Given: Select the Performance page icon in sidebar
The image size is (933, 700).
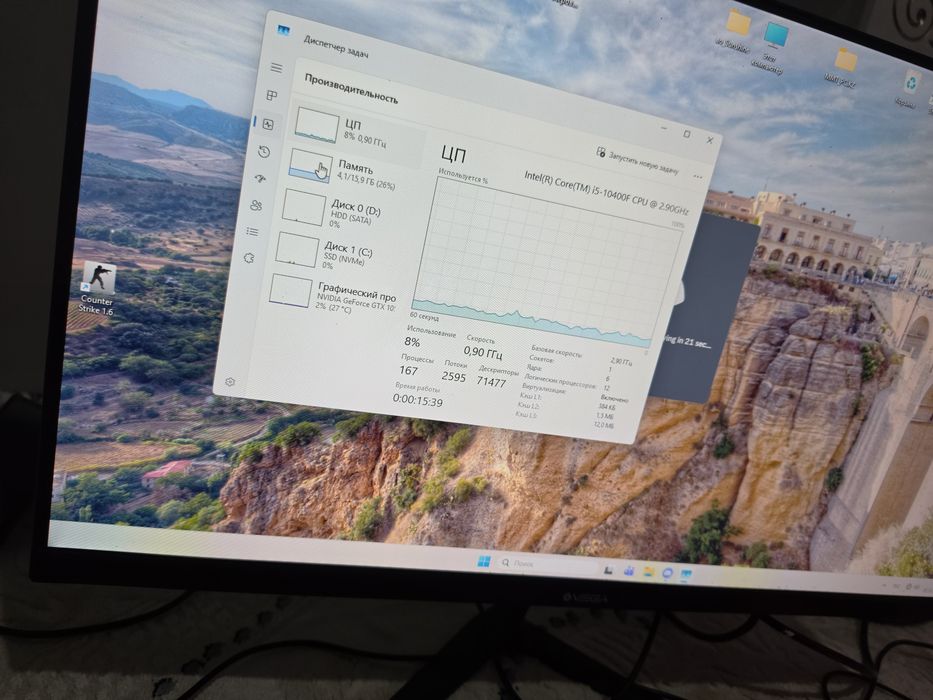Looking at the screenshot, I should click(x=268, y=124).
